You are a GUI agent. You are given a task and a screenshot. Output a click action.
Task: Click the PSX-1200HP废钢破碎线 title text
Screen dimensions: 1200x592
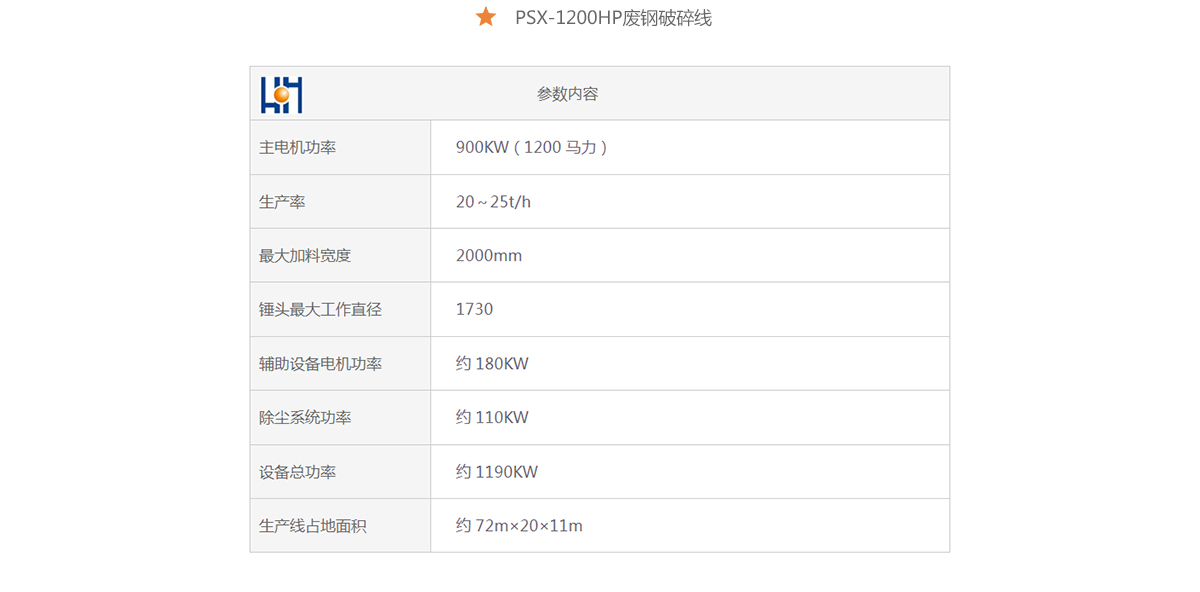[x=613, y=18]
